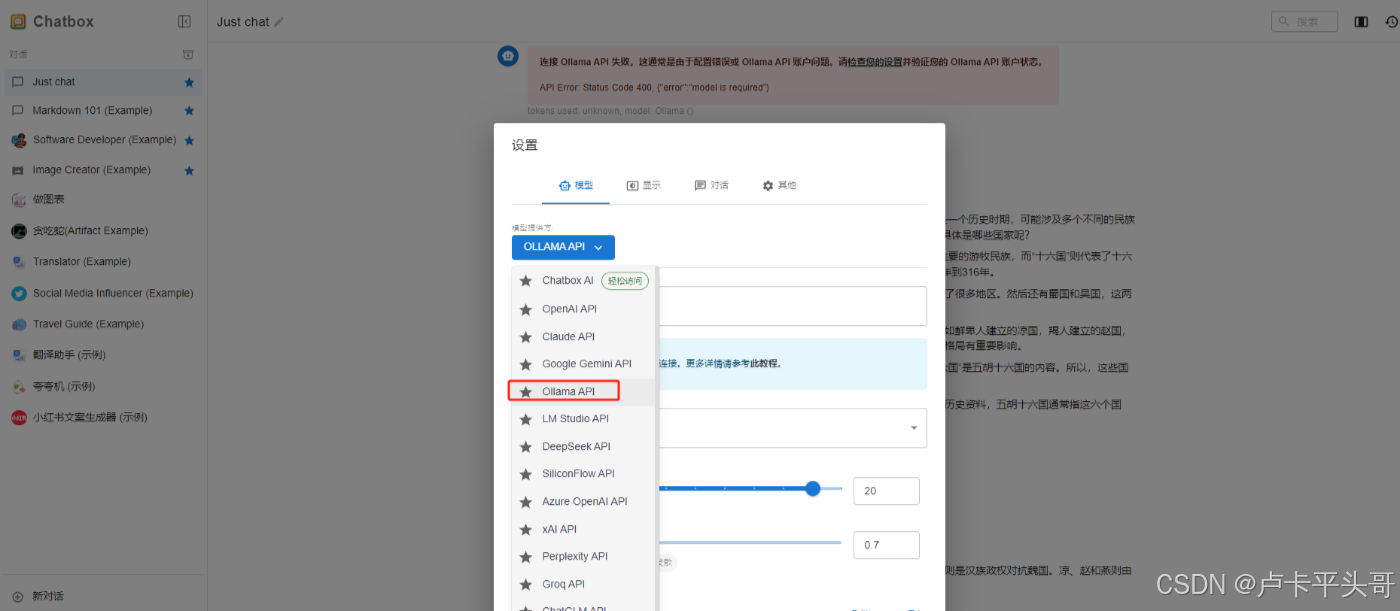Click star icon beside Groq API

tap(526, 584)
